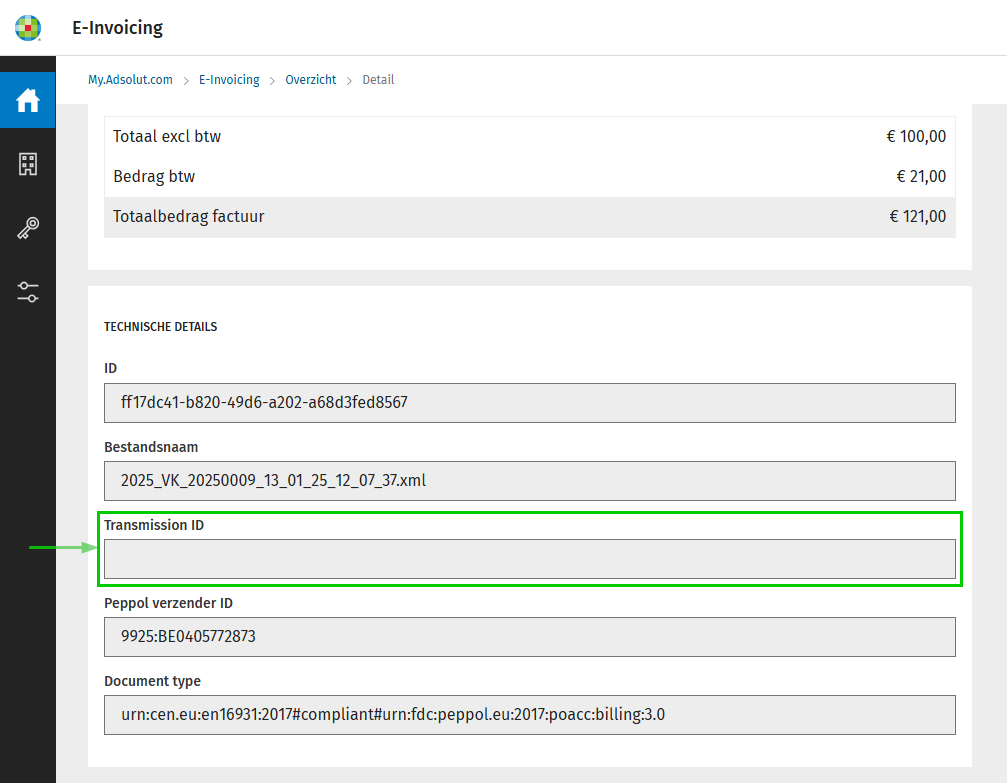The image size is (1007, 783).
Task: Click the Wolters Kluwer logo icon
Action: click(x=29, y=28)
